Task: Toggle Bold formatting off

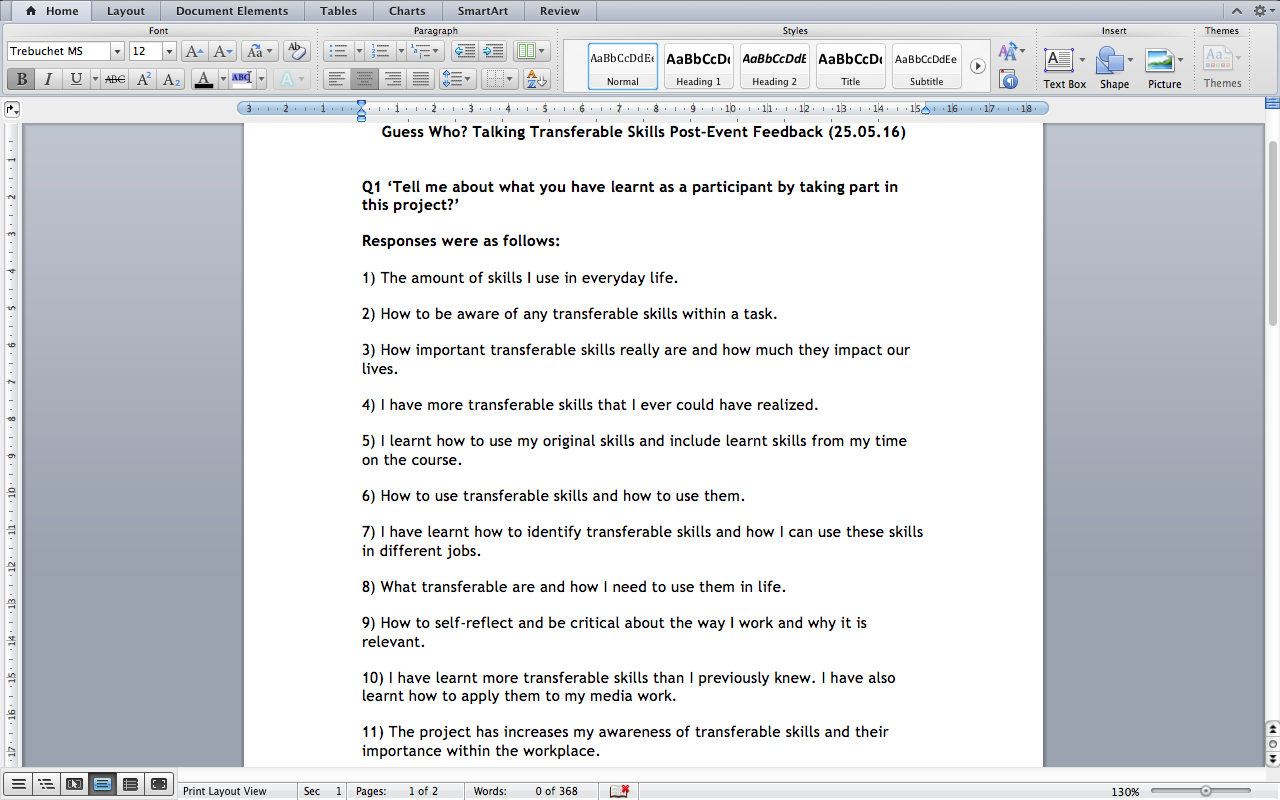Action: click(x=20, y=79)
